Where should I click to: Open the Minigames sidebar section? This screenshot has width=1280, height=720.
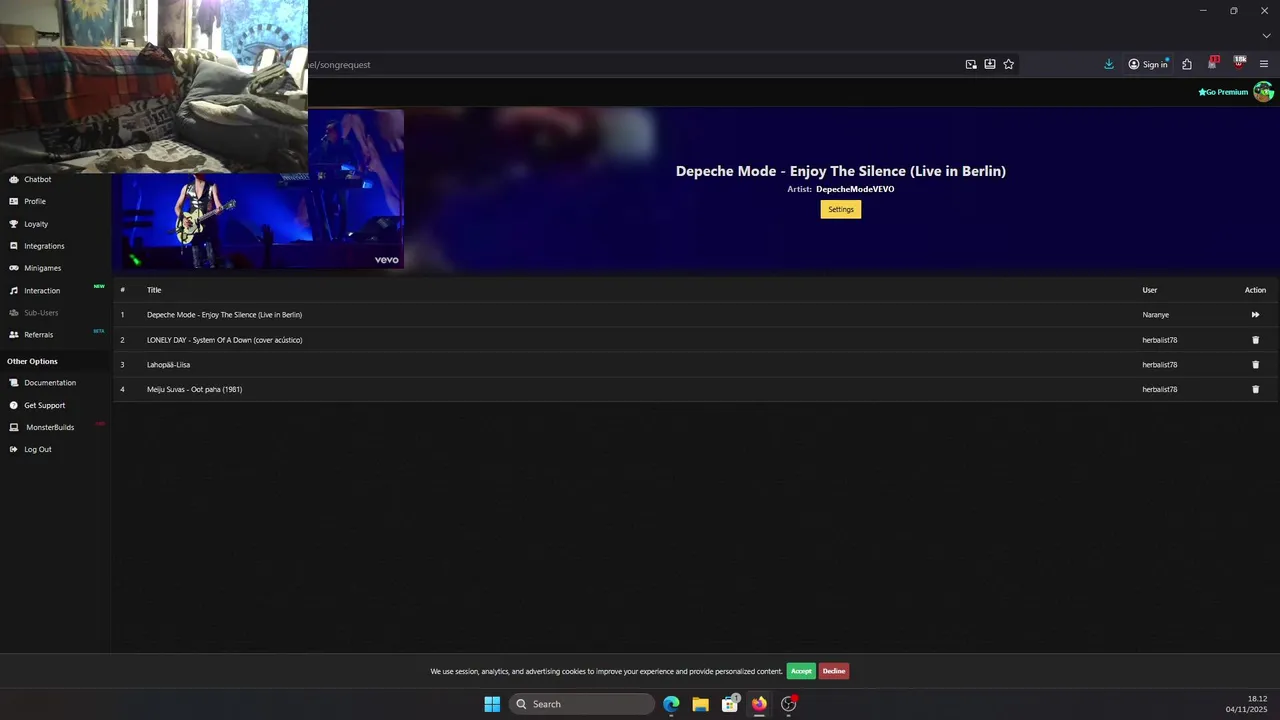(42, 268)
